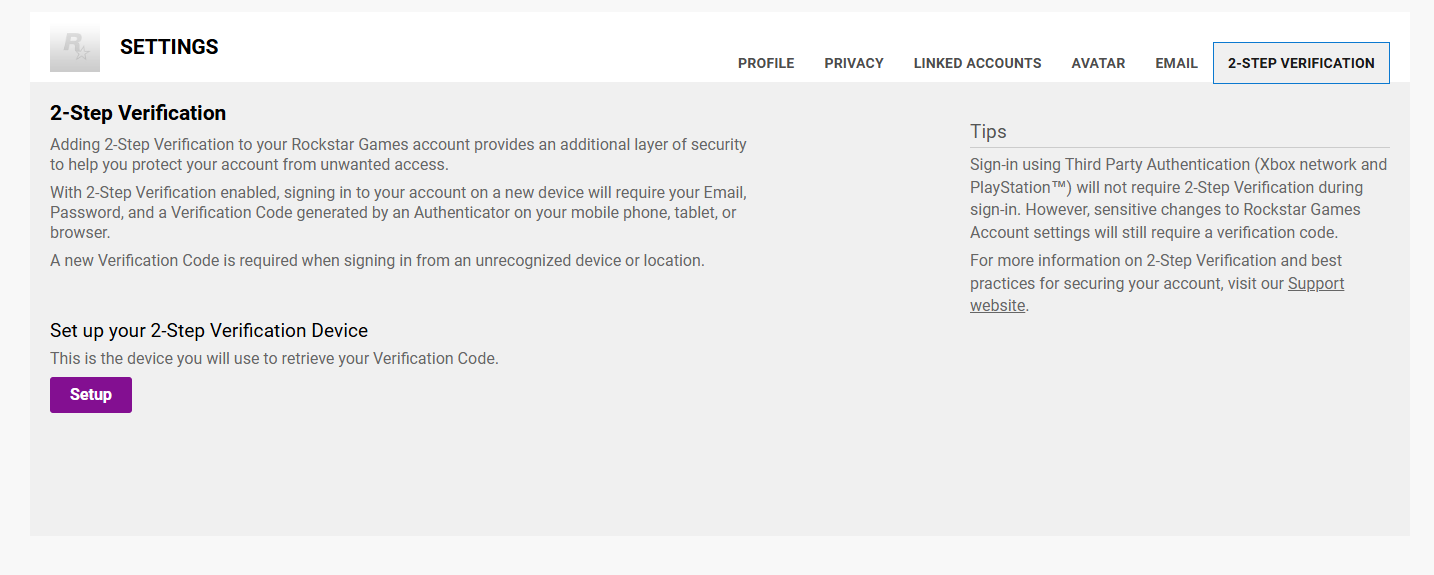Switch to the Privacy tab
Image resolution: width=1434 pixels, height=575 pixels.
[x=854, y=63]
